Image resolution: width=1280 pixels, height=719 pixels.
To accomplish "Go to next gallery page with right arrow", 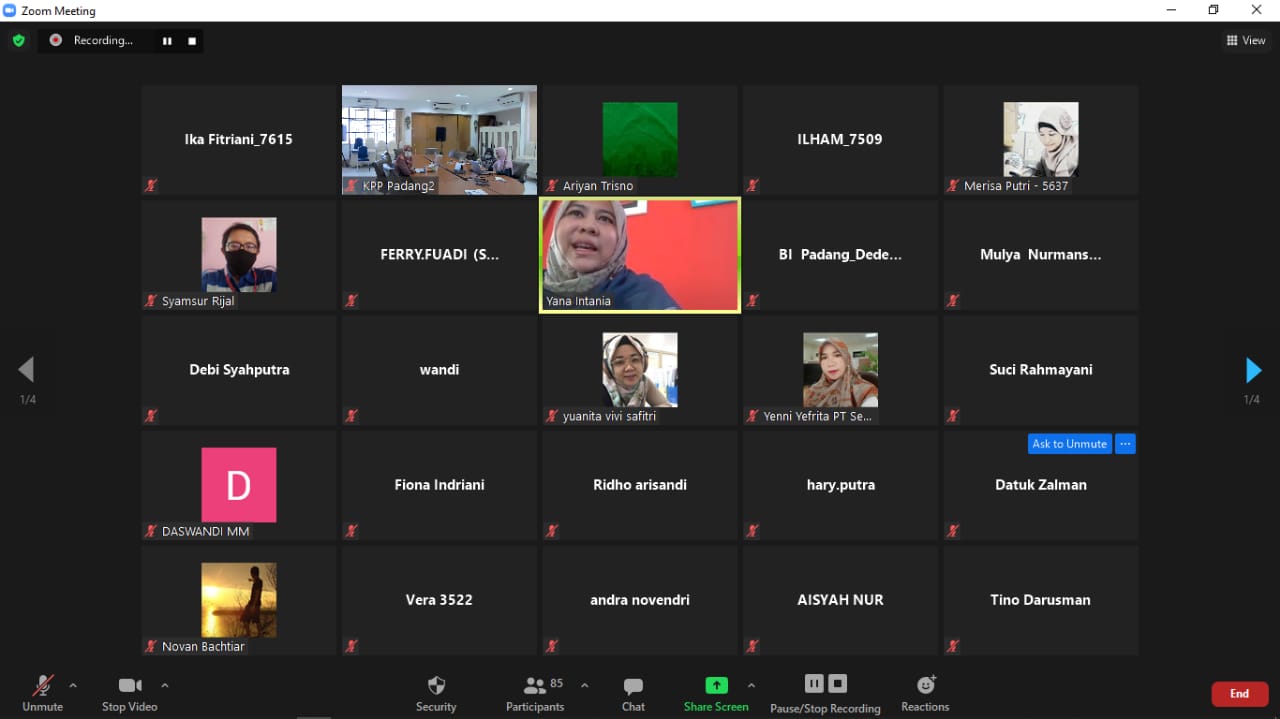I will [1253, 370].
